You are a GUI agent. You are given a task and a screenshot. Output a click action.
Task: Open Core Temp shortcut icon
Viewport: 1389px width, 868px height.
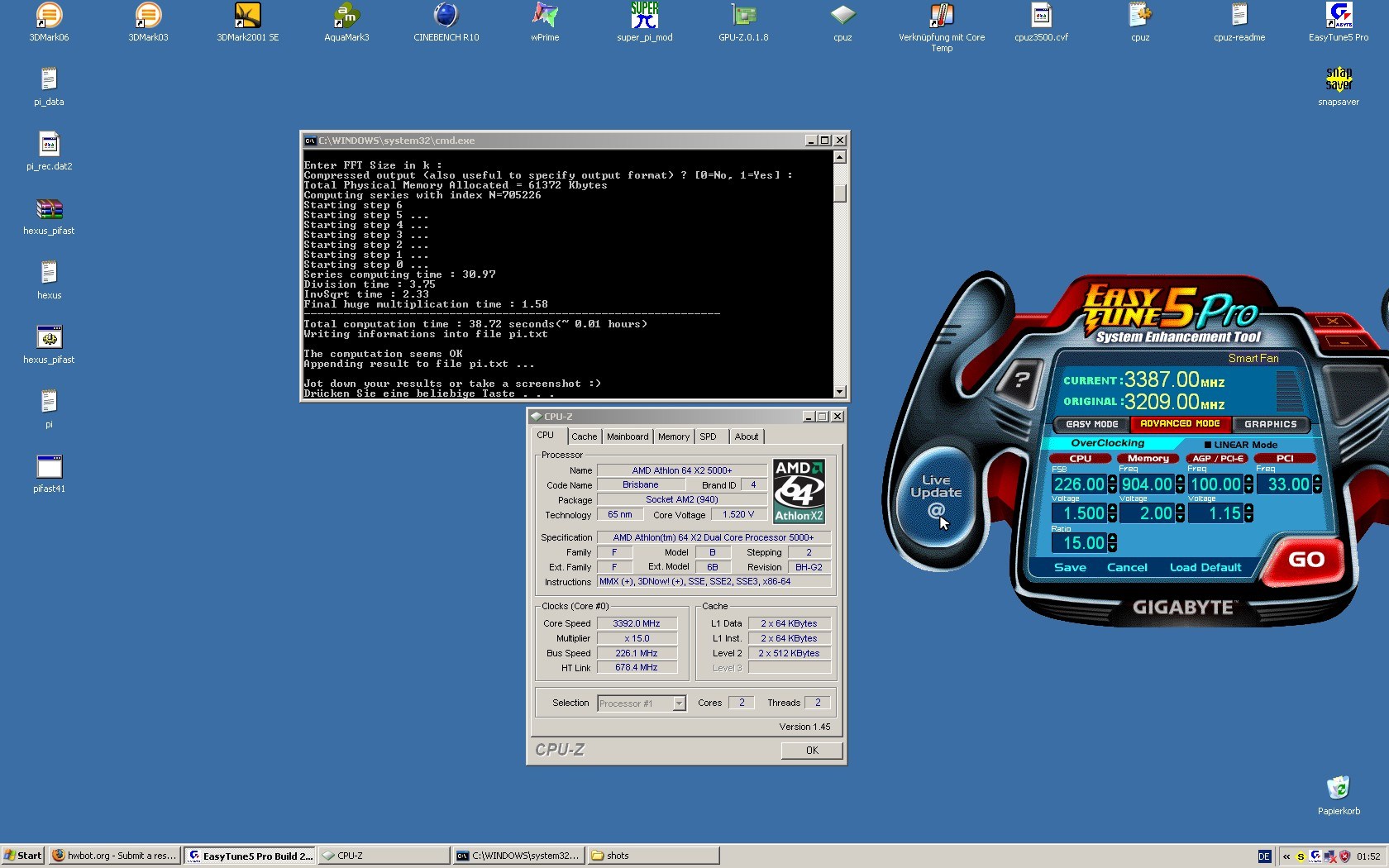(942, 27)
